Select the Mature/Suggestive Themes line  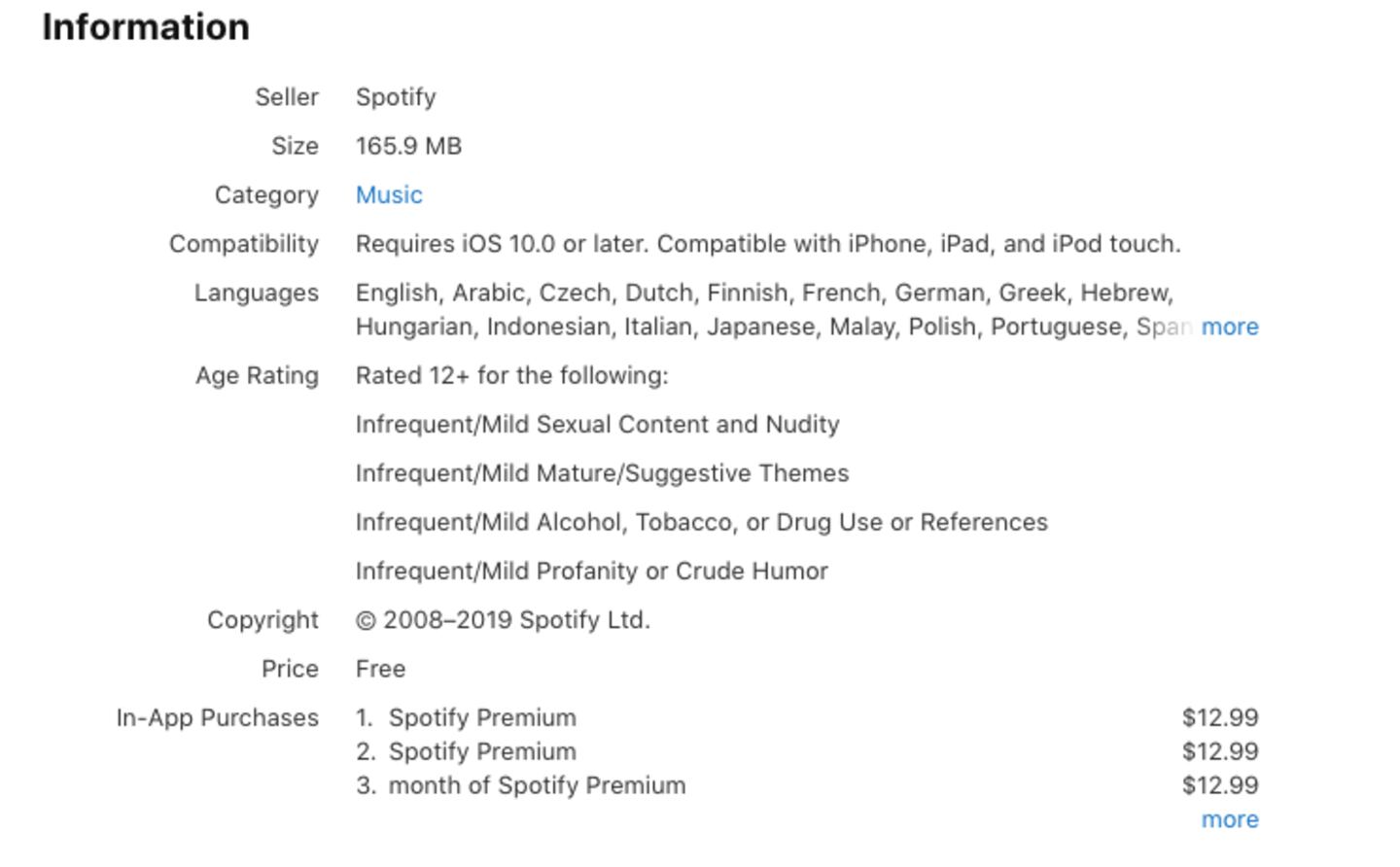pos(602,473)
